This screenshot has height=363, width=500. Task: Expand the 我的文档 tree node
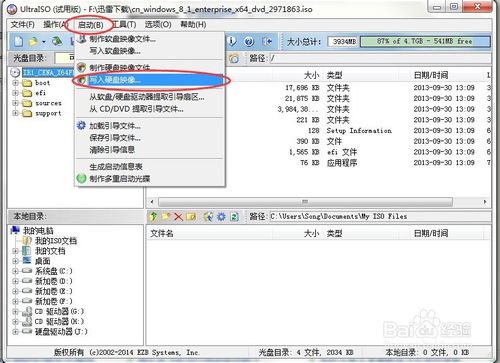tap(15, 251)
